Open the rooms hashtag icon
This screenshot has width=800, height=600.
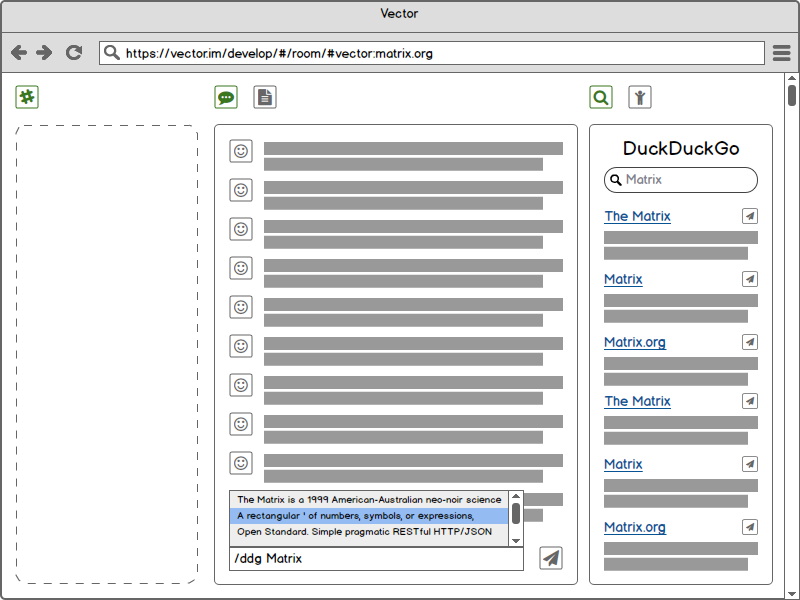click(27, 97)
